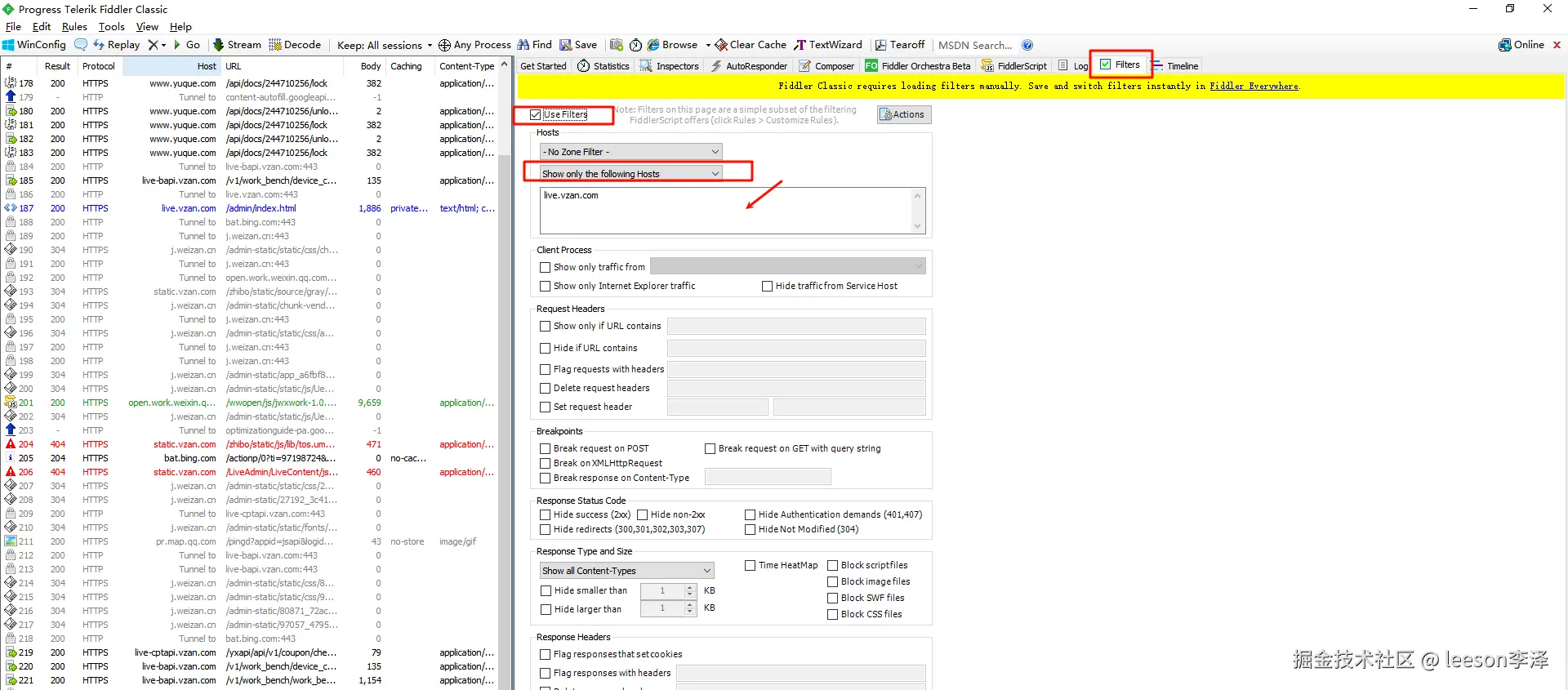Screen dimensions: 1568x690
Task: Click the Online status indicator
Action: (x=1521, y=45)
